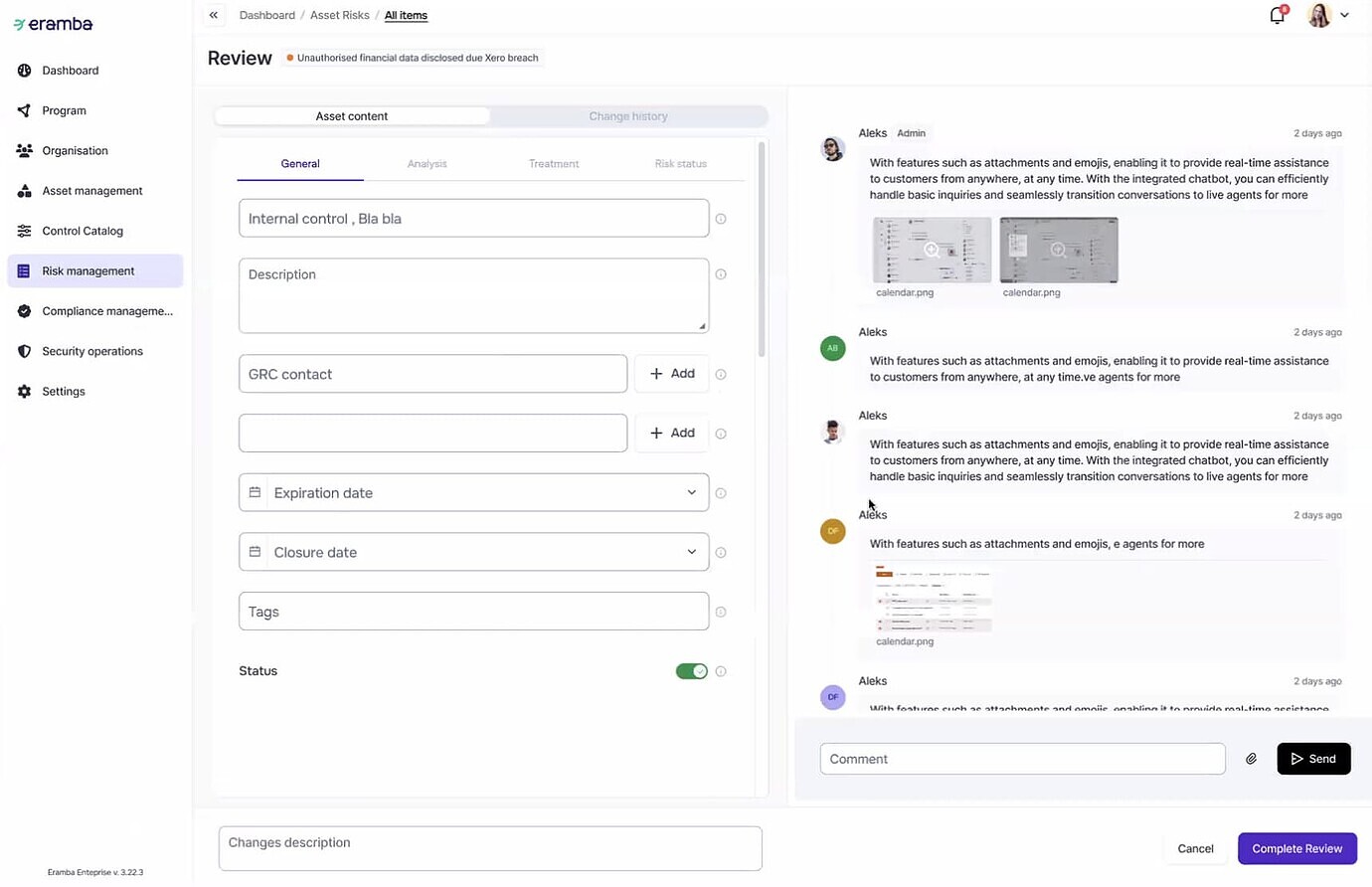Switch to the Analysis tab
Screen dimensions: 1372x887
click(427, 163)
